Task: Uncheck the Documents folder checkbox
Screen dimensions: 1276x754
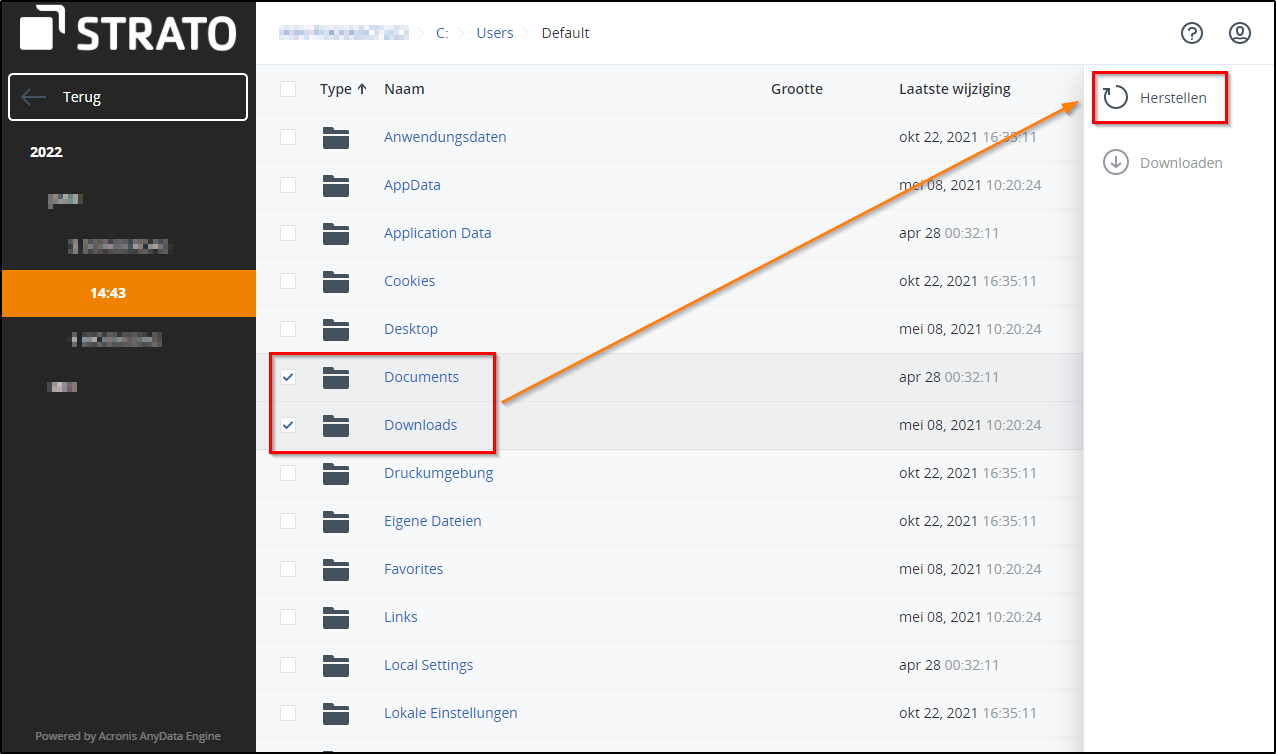Action: (288, 377)
